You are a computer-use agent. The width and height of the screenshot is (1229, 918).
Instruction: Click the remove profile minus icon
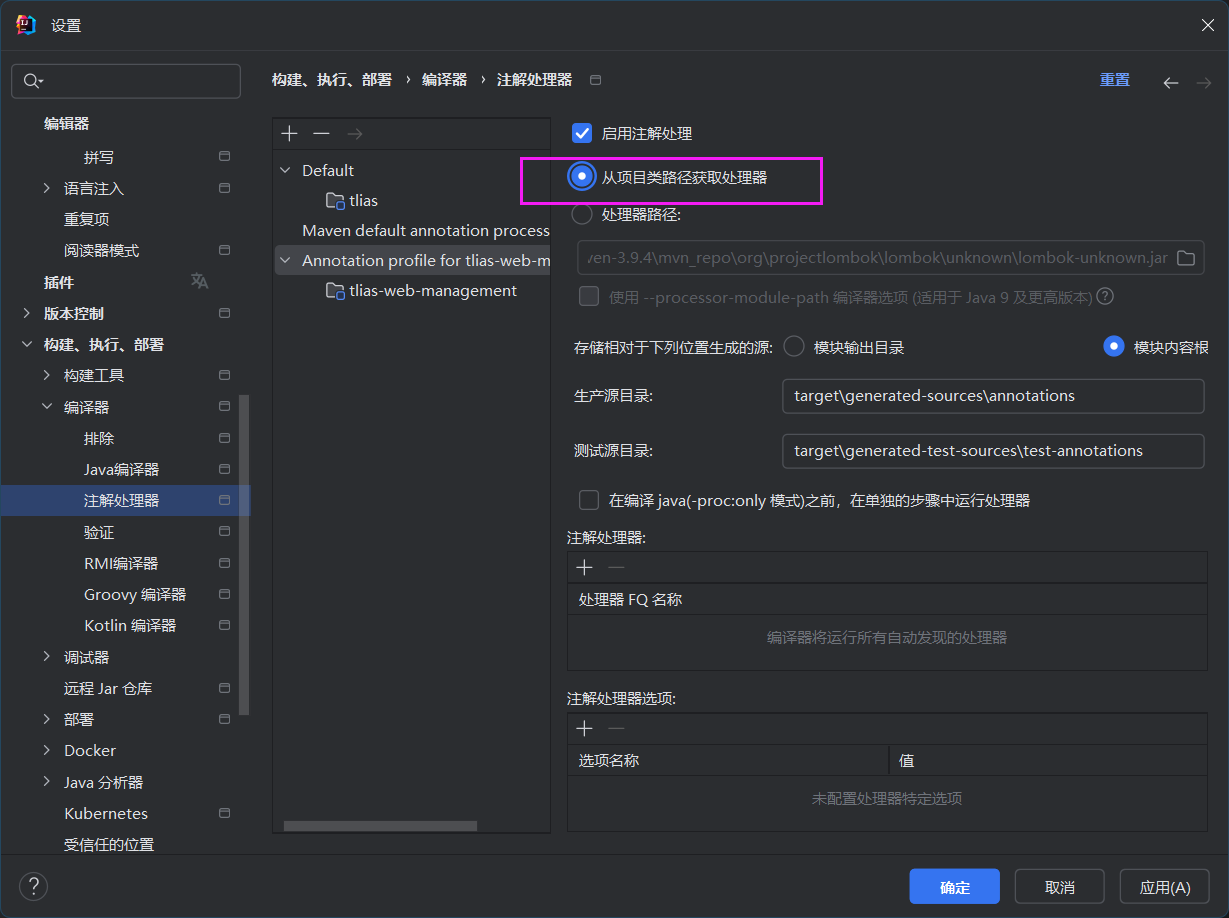(x=321, y=134)
